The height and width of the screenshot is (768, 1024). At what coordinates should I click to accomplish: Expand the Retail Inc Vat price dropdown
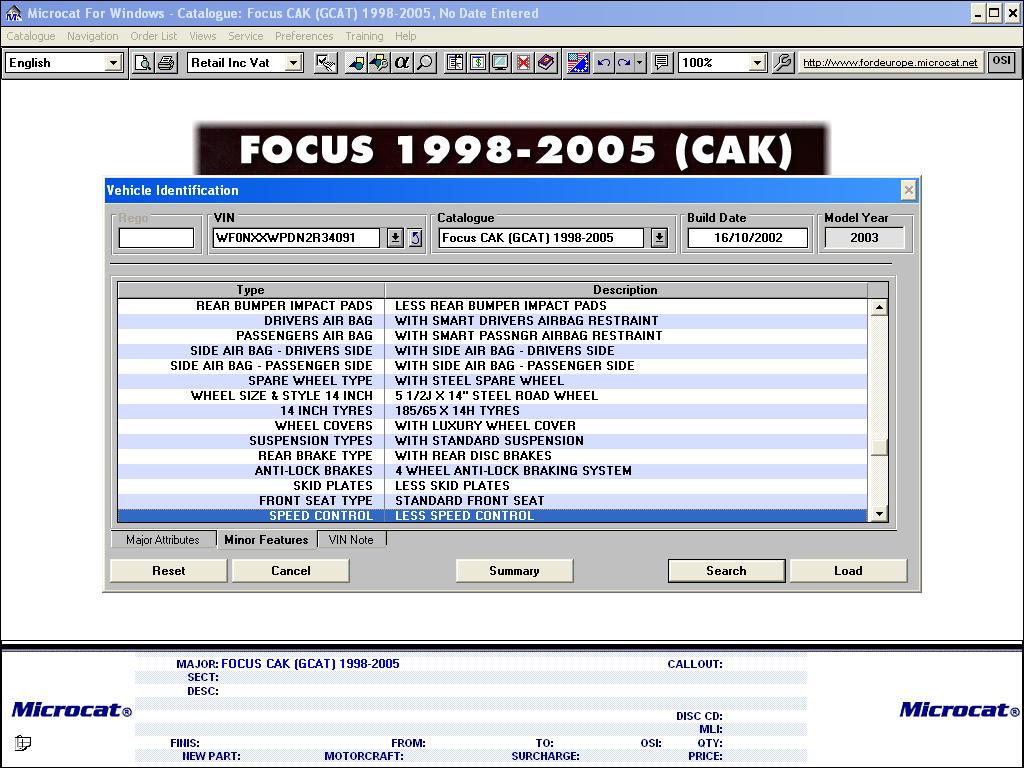click(293, 63)
